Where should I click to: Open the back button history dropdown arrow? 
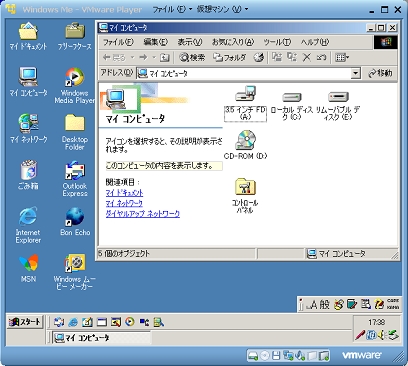coord(132,58)
